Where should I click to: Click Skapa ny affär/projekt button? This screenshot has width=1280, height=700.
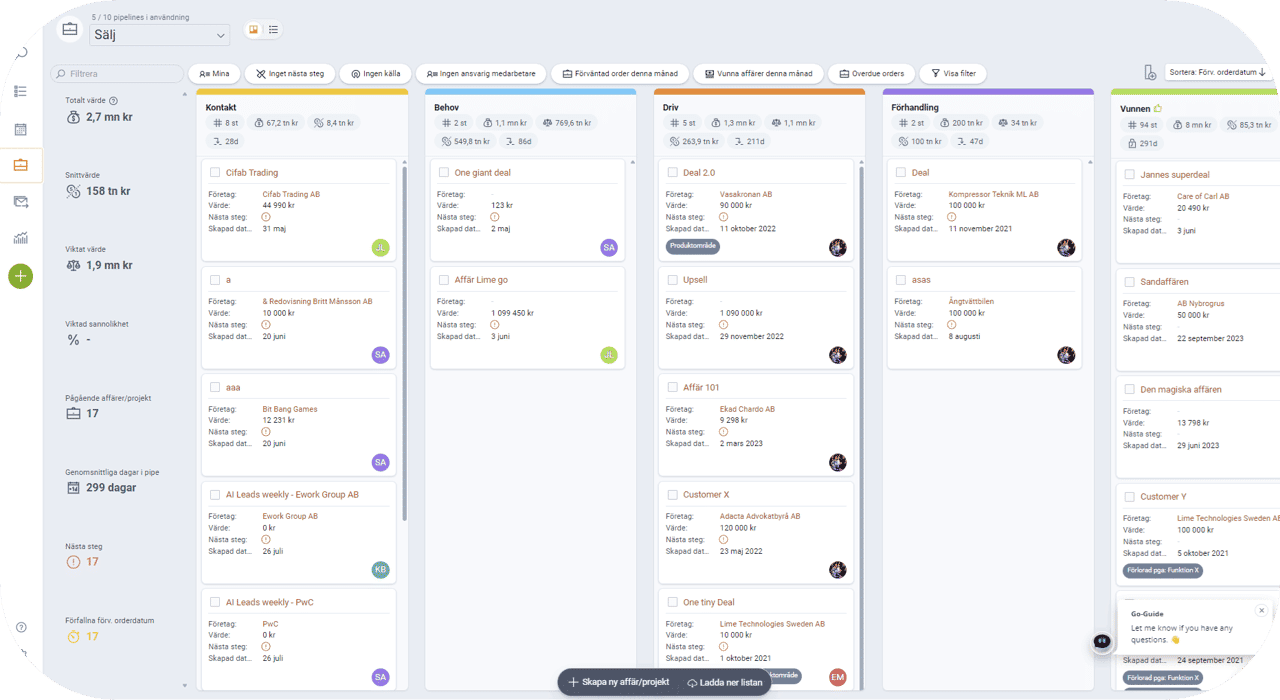[618, 682]
